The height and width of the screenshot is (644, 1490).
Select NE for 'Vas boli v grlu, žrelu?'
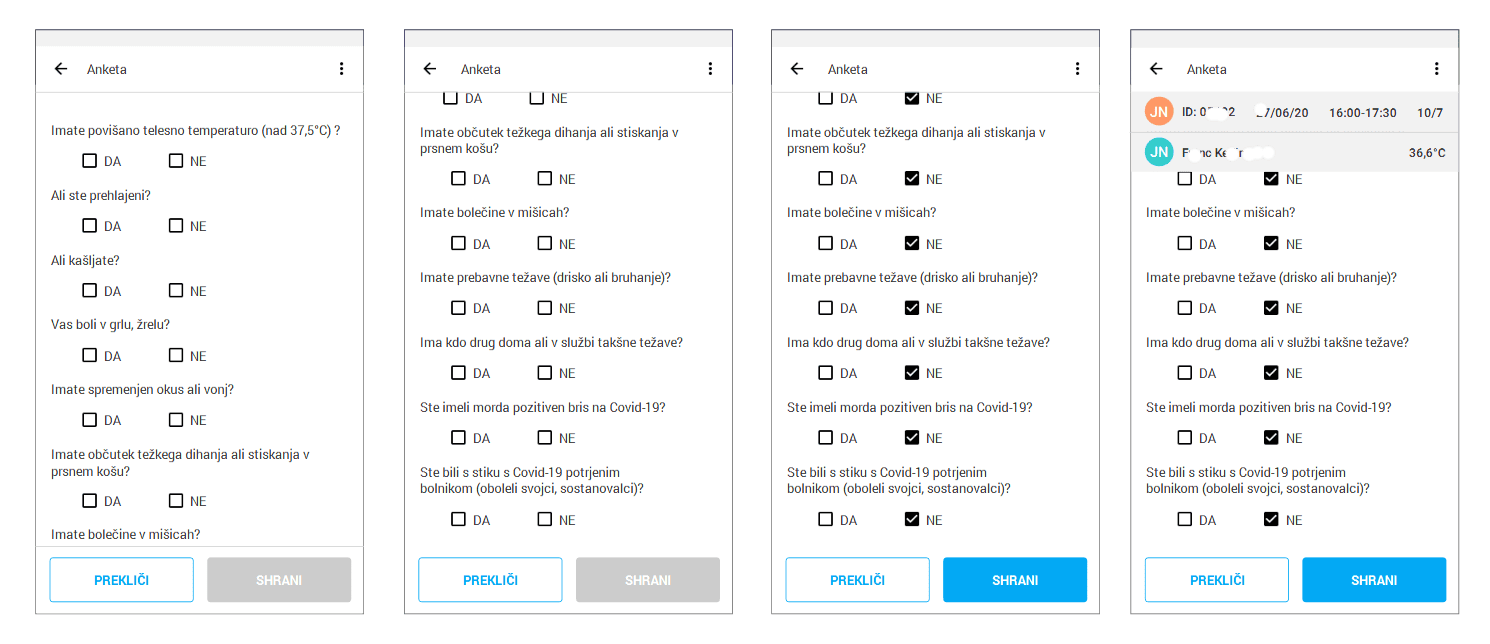click(x=176, y=355)
